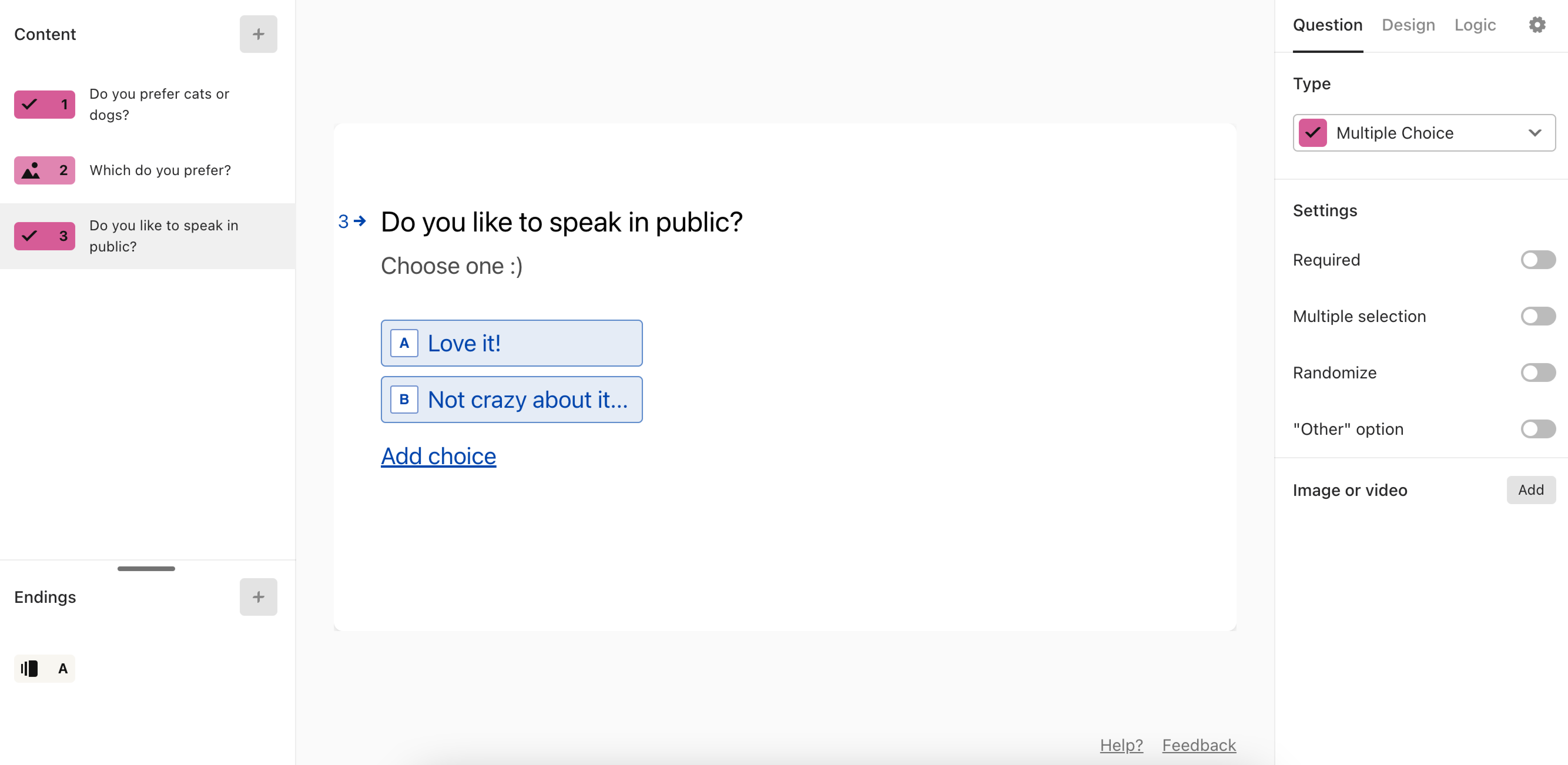The width and height of the screenshot is (1568, 765).
Task: Switch to the Question tab
Action: pyautogui.click(x=1328, y=25)
